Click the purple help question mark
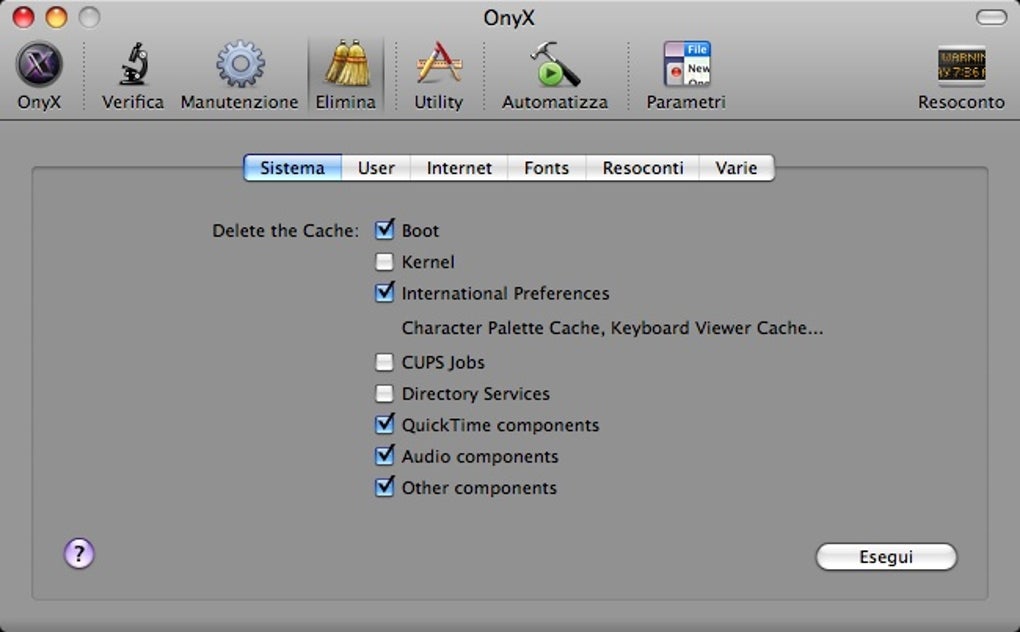The width and height of the screenshot is (1020, 632). [79, 553]
